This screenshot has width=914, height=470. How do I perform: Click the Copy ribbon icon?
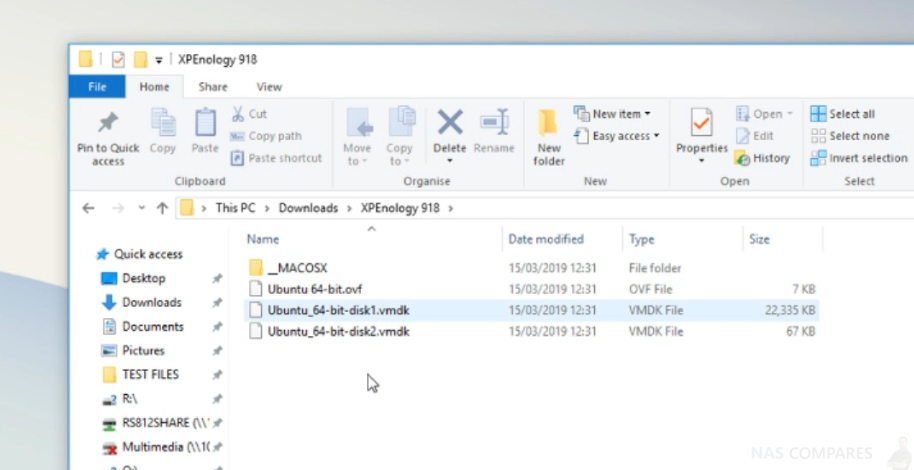pyautogui.click(x=163, y=122)
